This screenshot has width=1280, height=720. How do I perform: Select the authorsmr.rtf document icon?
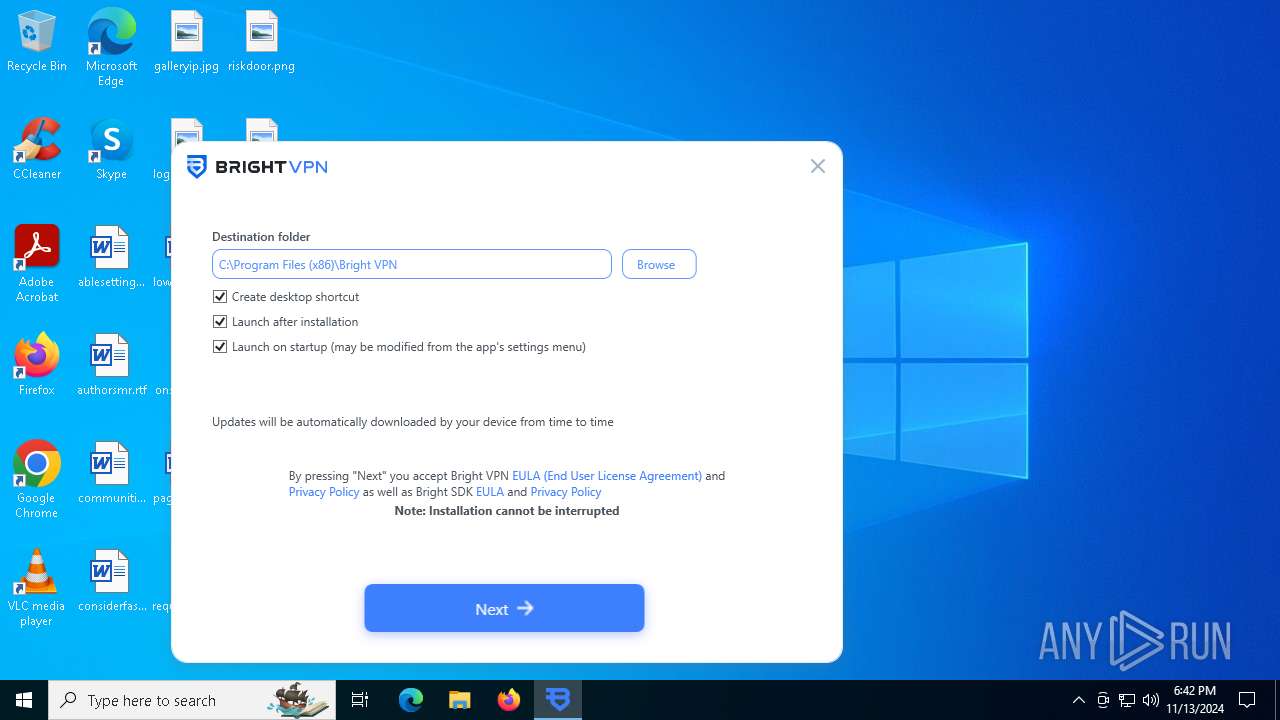coord(111,366)
